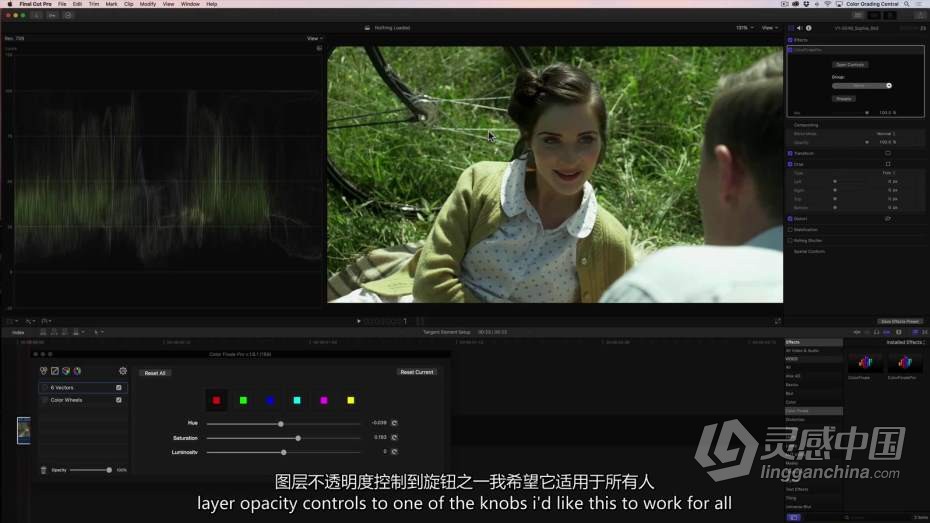Open the Group dropdown in inspector
This screenshot has width=930, height=523.
click(861, 86)
